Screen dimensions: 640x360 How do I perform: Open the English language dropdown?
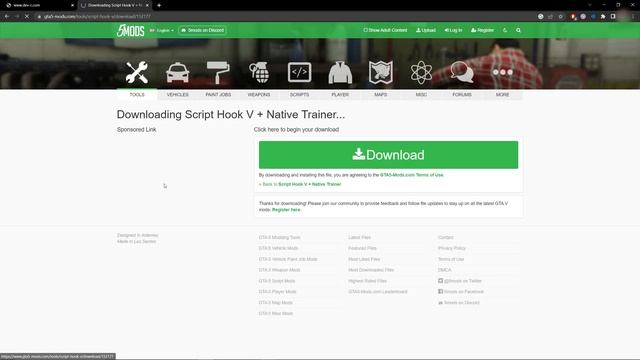click(162, 30)
